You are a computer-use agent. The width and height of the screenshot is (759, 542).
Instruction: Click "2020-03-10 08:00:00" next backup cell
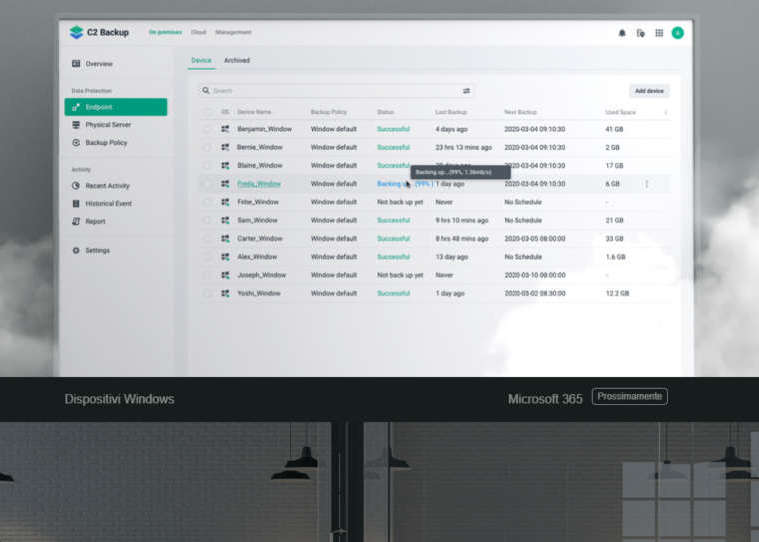[534, 275]
